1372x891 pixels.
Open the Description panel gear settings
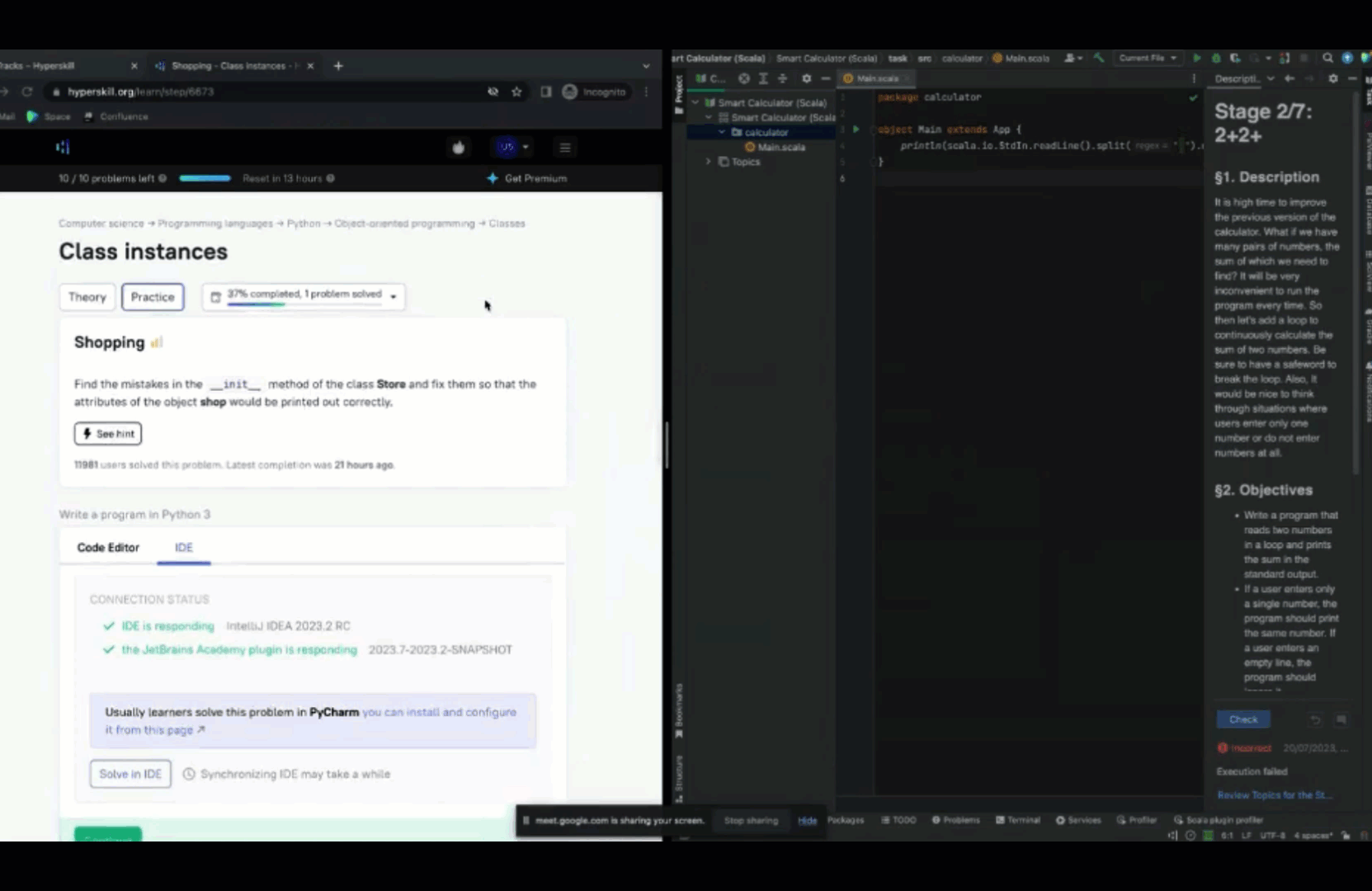point(1333,78)
